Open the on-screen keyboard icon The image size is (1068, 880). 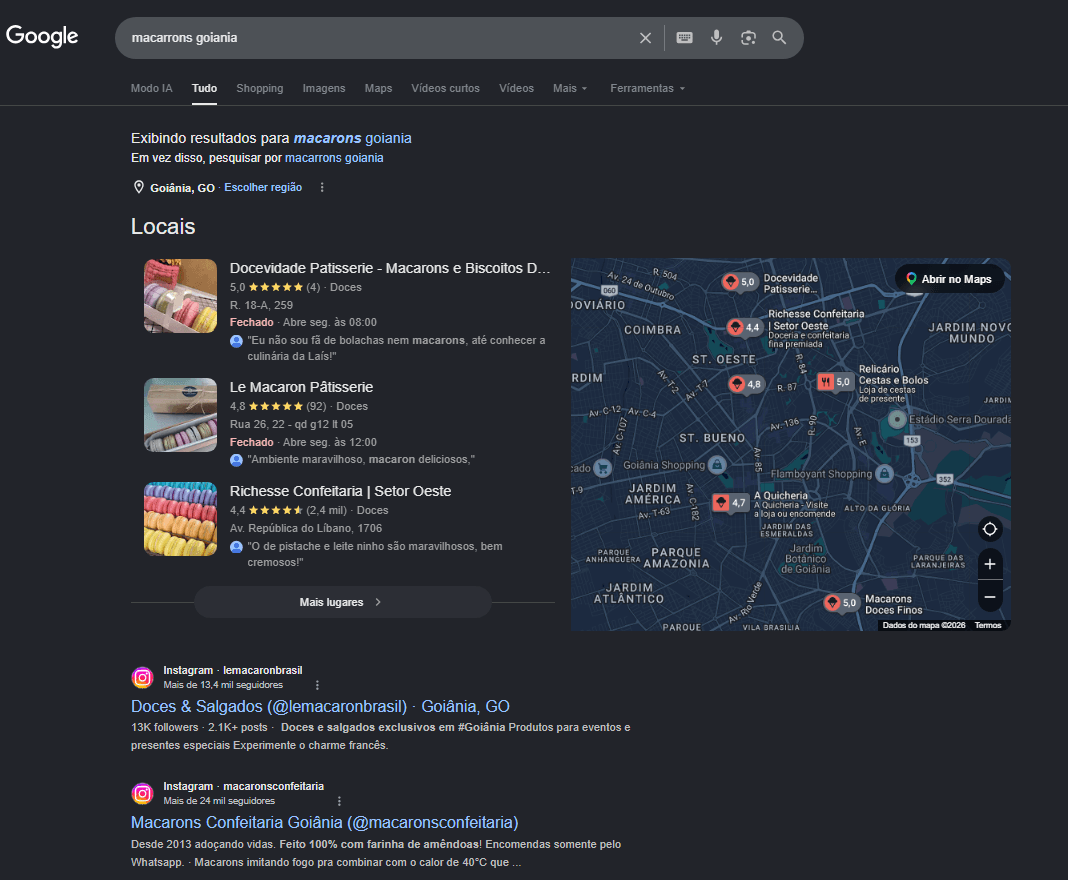(685, 37)
